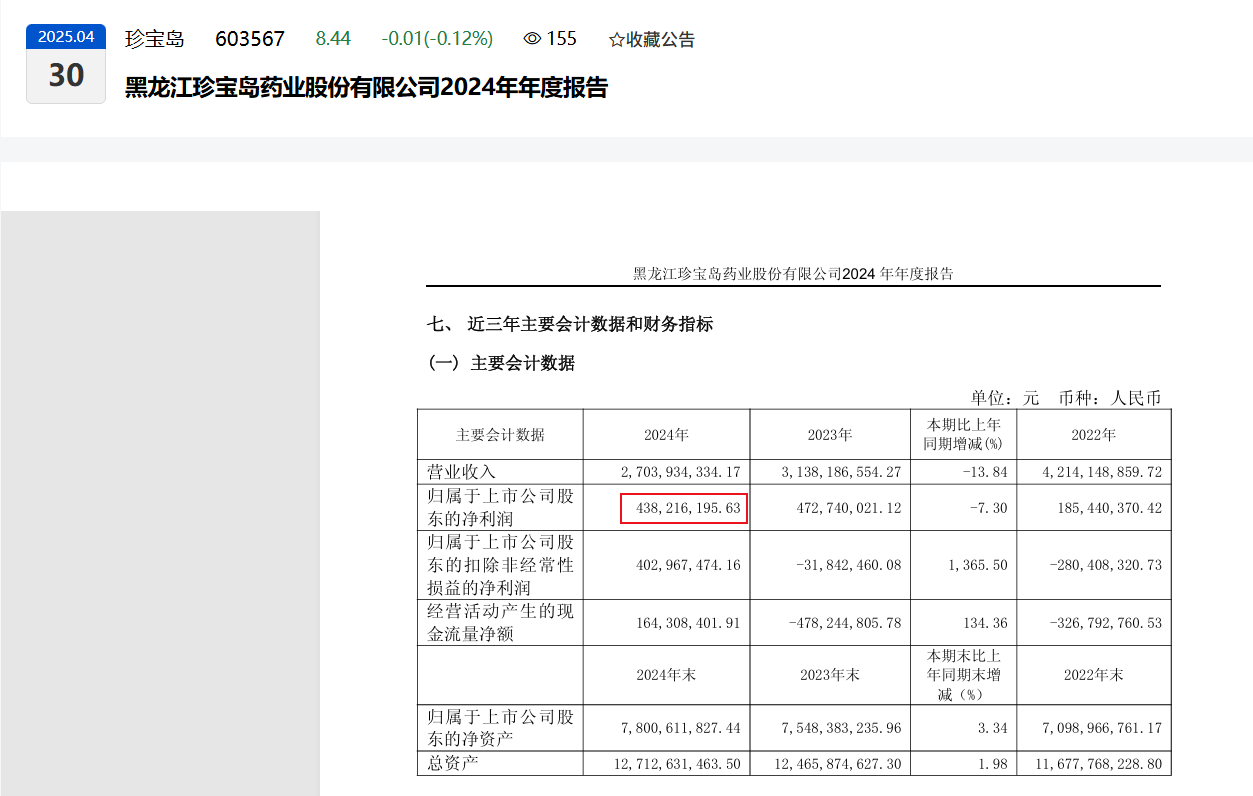
Task: Click sub-header 2022年末
Action: tap(1093, 675)
